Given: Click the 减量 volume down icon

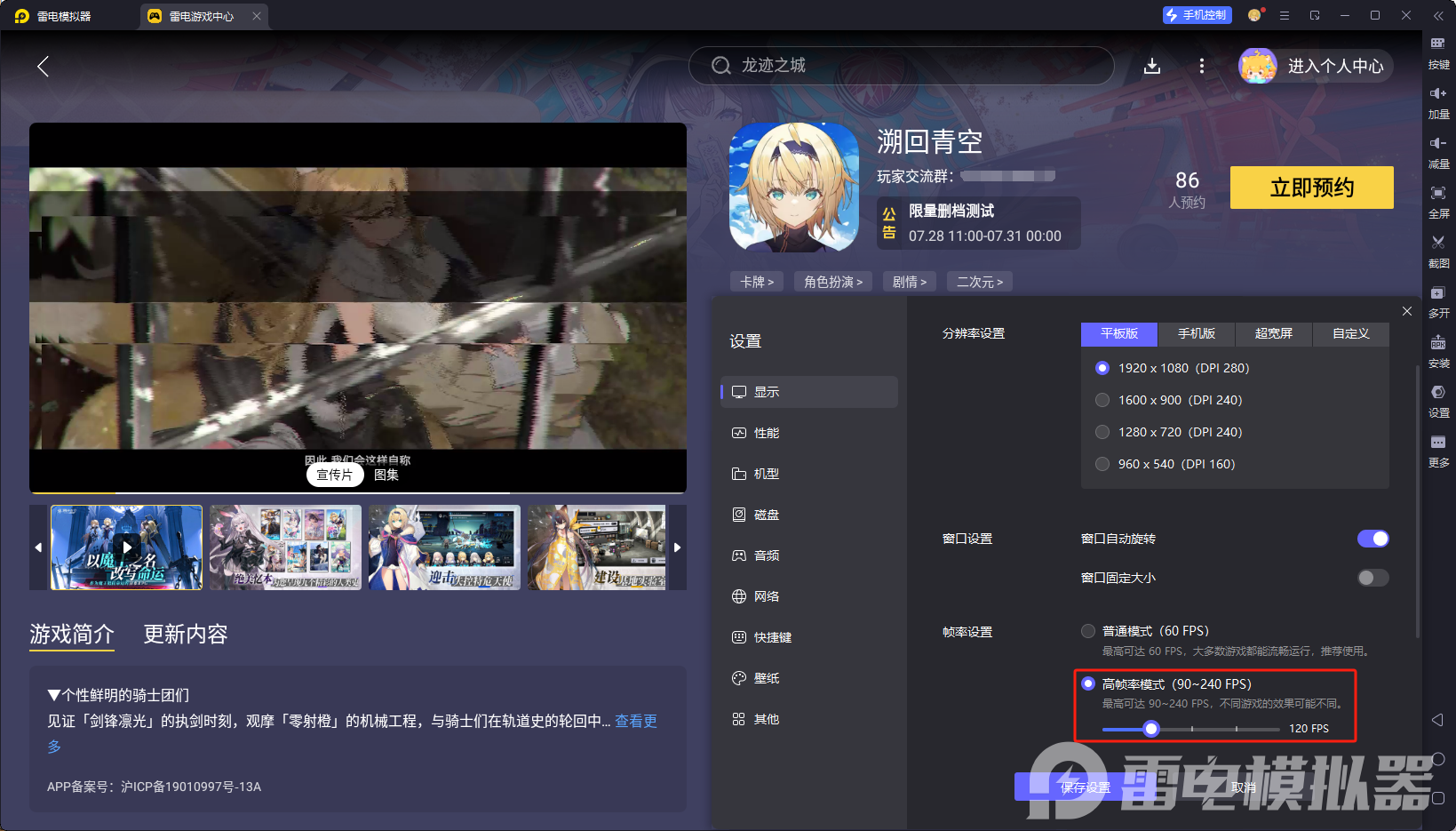Looking at the screenshot, I should (1438, 142).
